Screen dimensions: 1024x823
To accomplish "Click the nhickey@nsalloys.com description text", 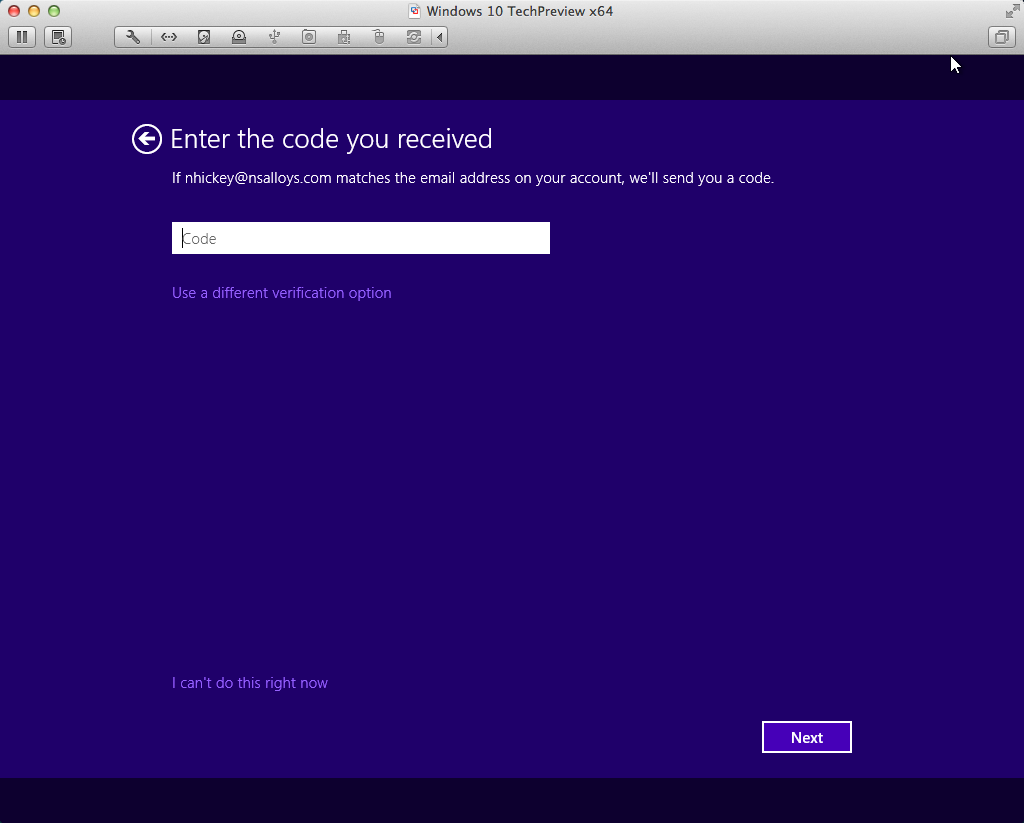I will click(473, 178).
